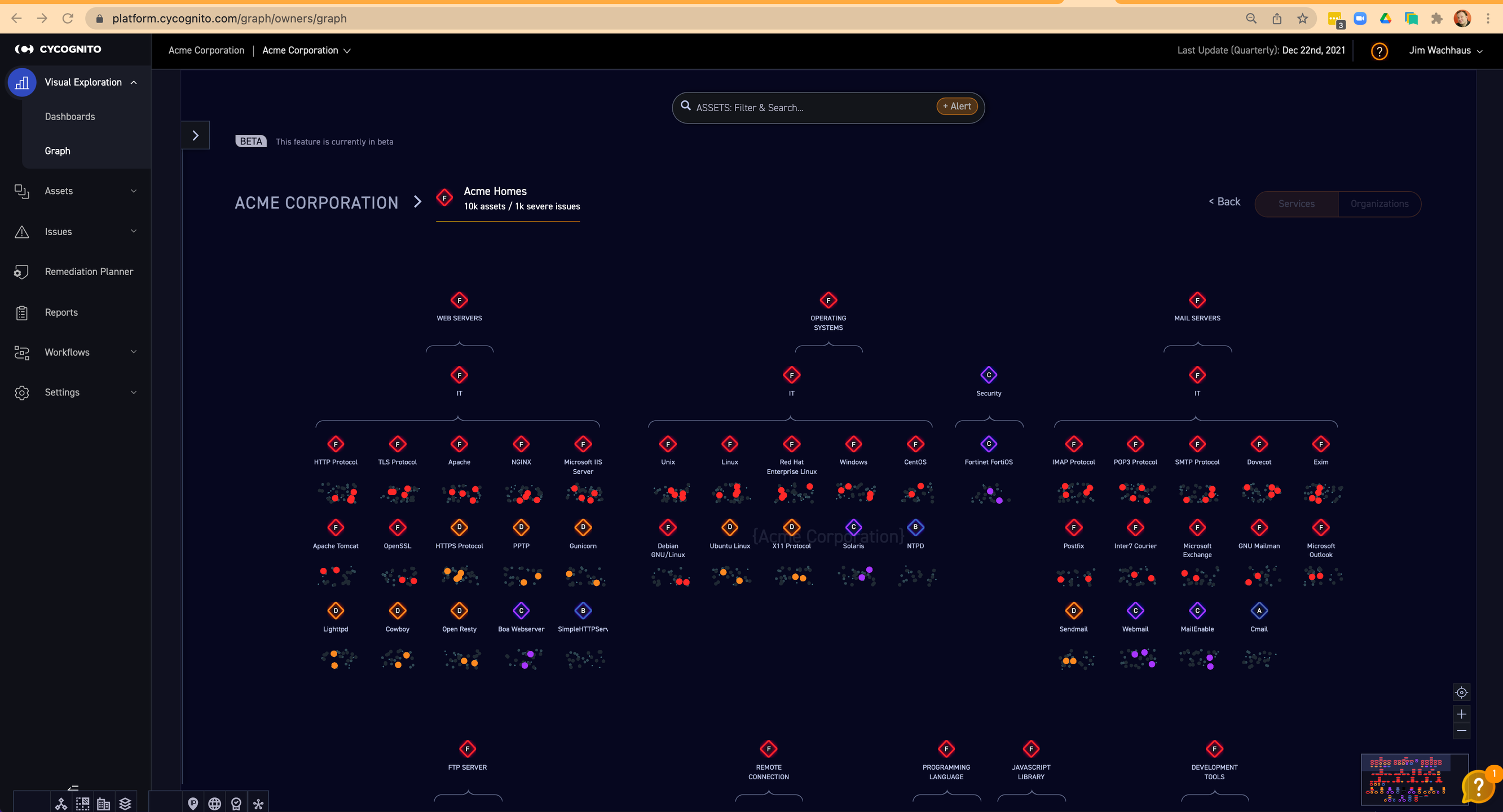
Task: Open the Acme Corporation organization dropdown
Action: (x=306, y=50)
